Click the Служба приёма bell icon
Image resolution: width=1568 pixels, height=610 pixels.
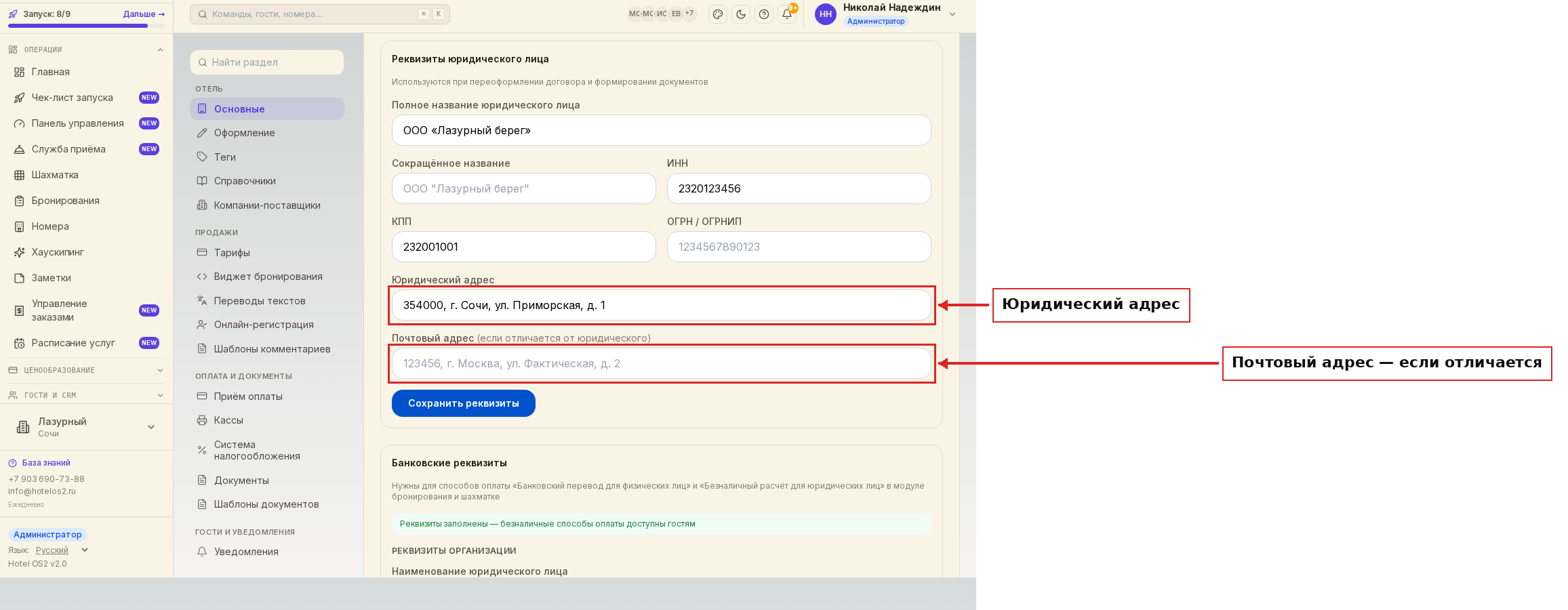pyautogui.click(x=20, y=149)
